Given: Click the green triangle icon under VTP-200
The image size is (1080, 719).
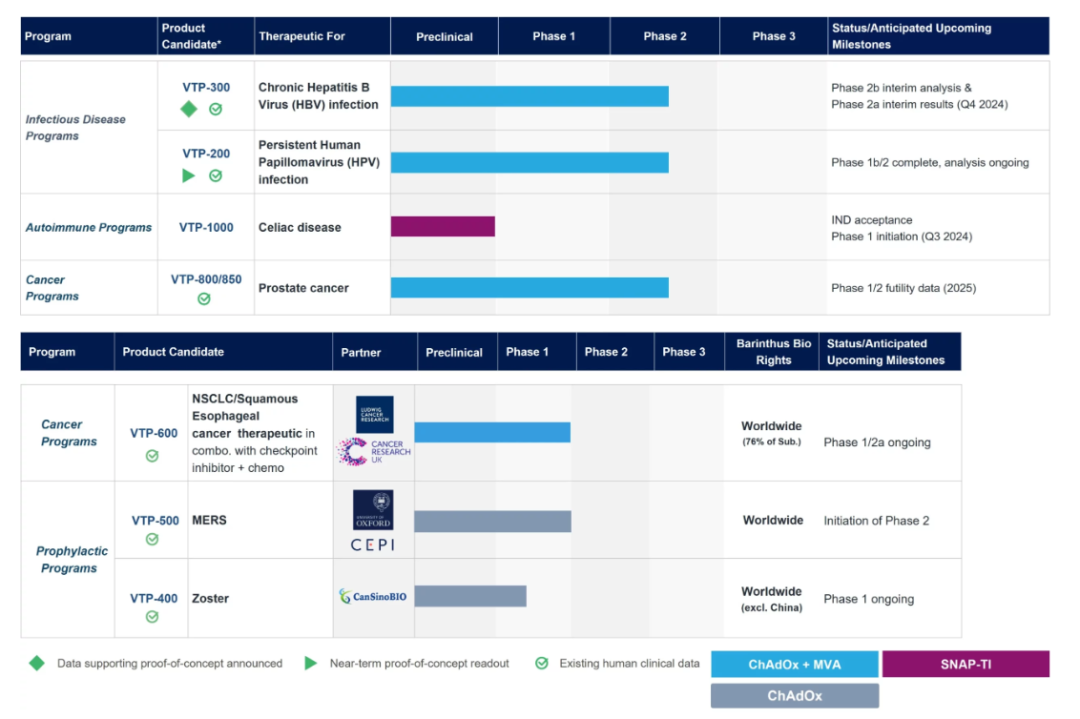Looking at the screenshot, I should click(189, 176).
